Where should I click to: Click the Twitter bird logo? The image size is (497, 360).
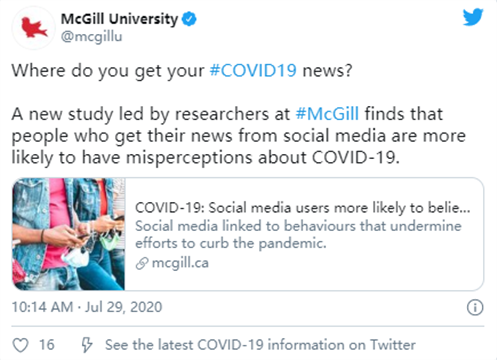click(473, 17)
